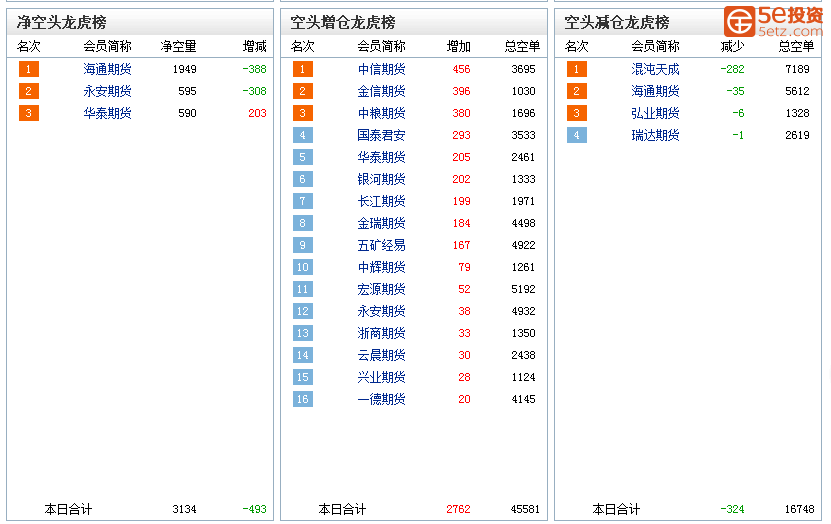The width and height of the screenshot is (831, 524).
Task: Select 中辉期货 member link
Action: (x=381, y=267)
